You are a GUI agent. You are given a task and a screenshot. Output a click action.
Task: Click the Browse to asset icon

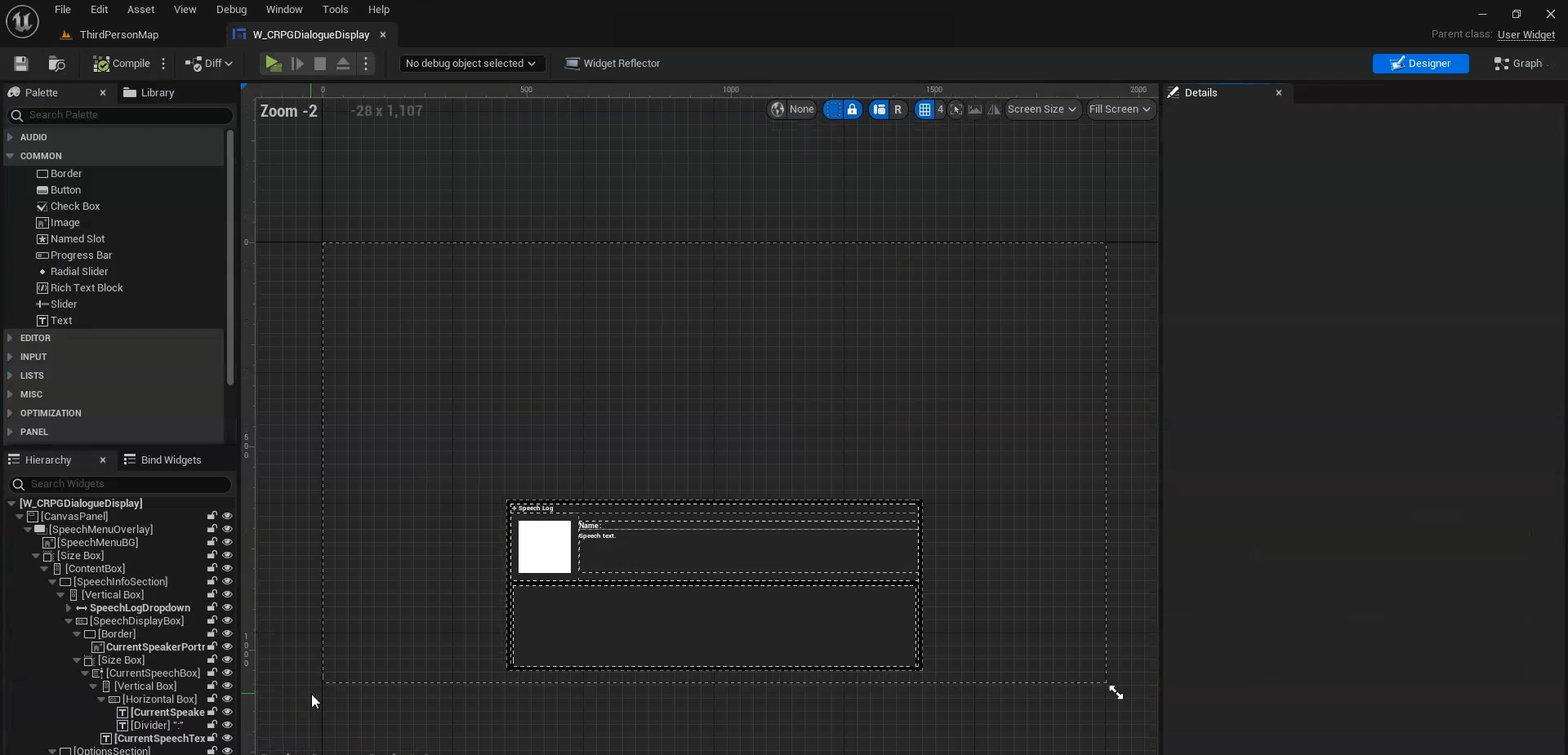click(56, 64)
